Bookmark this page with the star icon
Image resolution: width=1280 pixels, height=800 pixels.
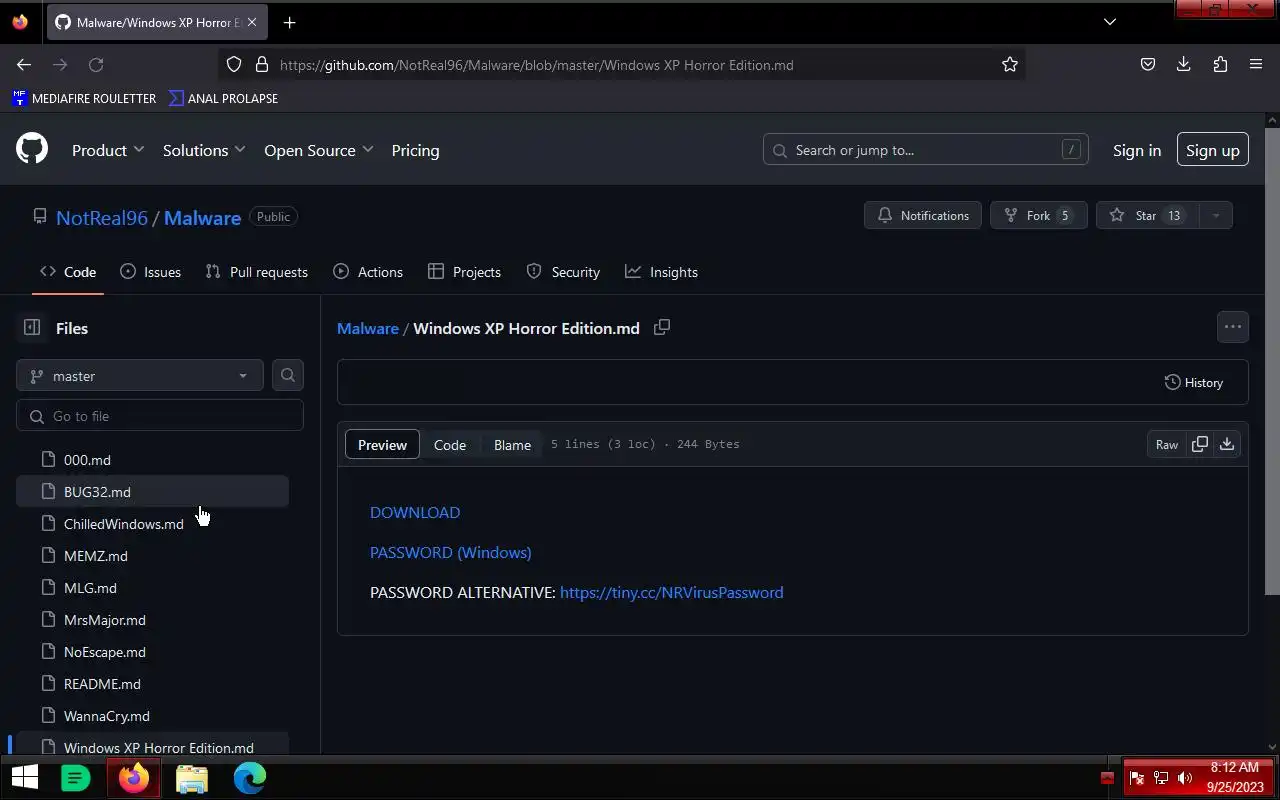coord(1010,64)
